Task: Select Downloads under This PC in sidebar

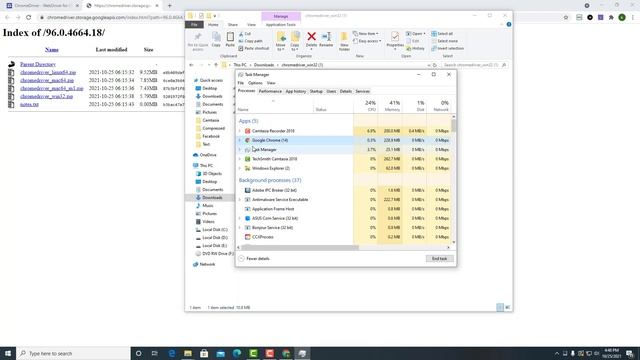Action: 212,198
